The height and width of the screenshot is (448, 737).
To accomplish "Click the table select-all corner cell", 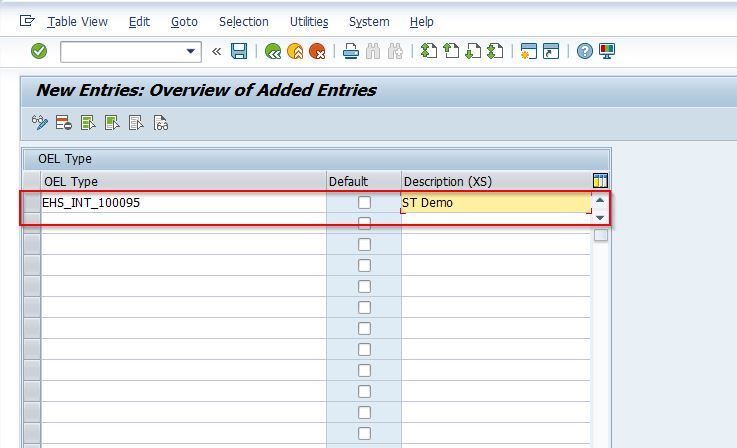I will (x=32, y=181).
